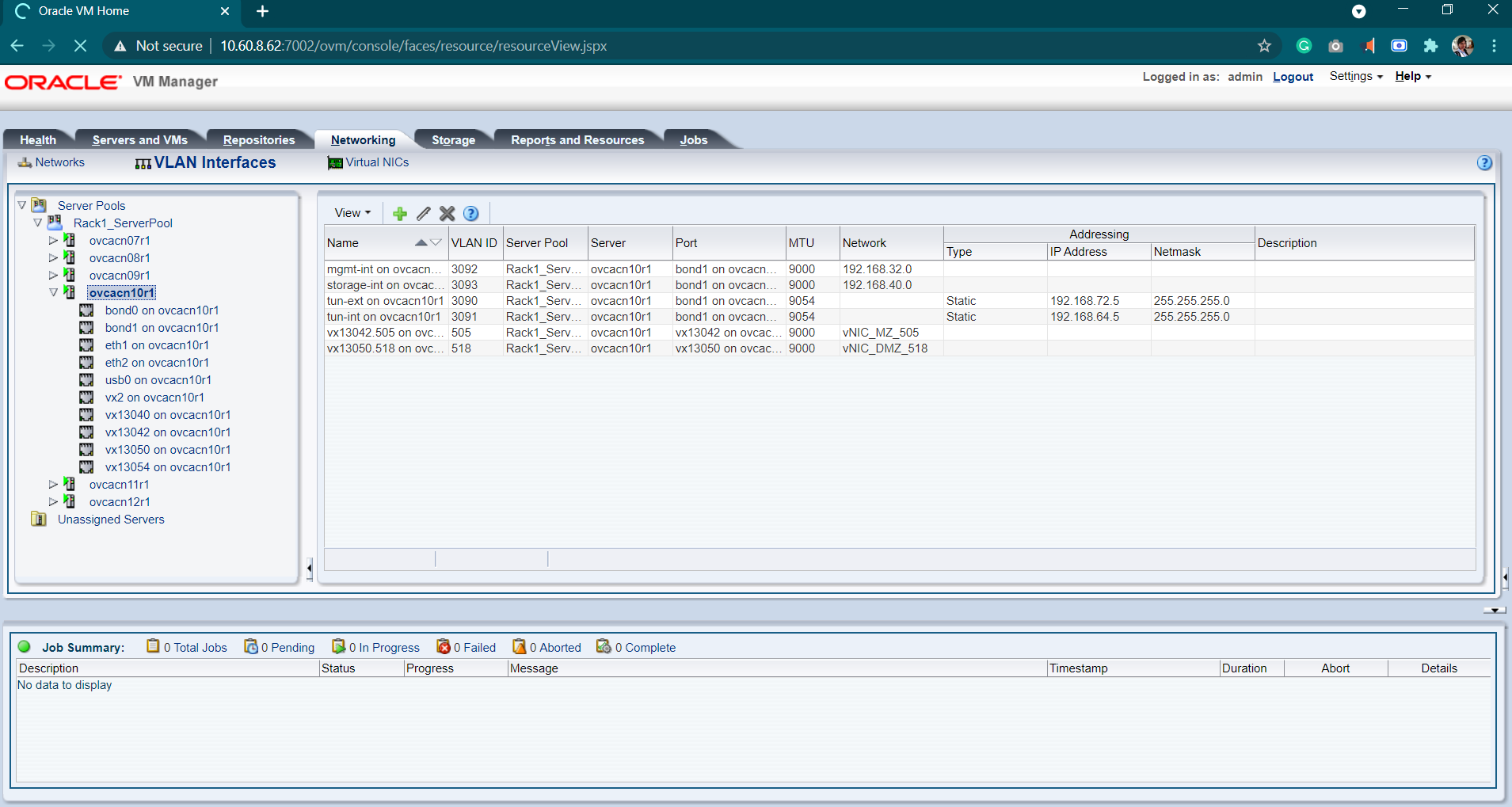Collapse the Server Pools tree node
Image resolution: width=1512 pixels, height=807 pixels.
coord(22,205)
